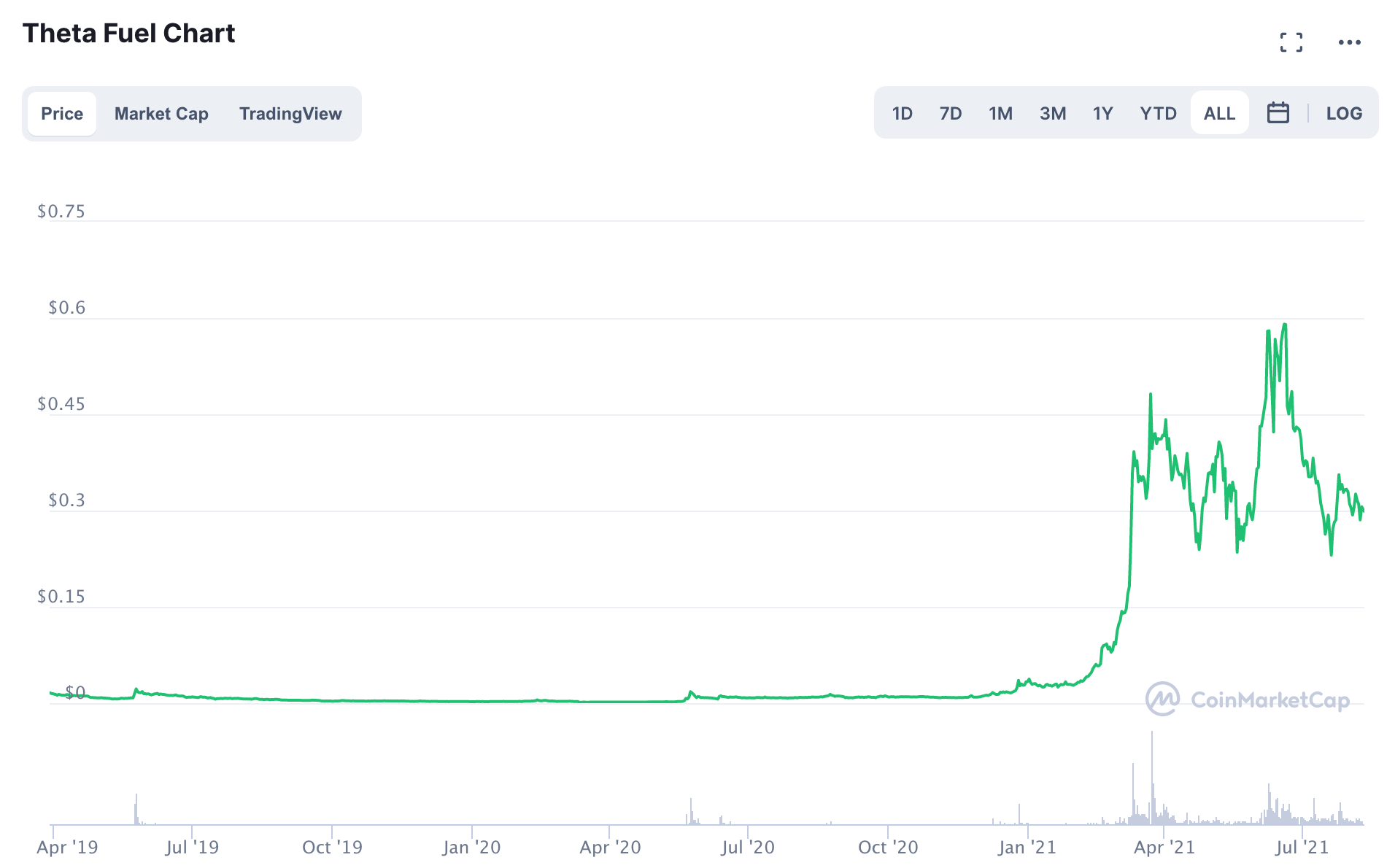Show ALL historical price data
This screenshot has width=1395, height=868.
tap(1219, 113)
